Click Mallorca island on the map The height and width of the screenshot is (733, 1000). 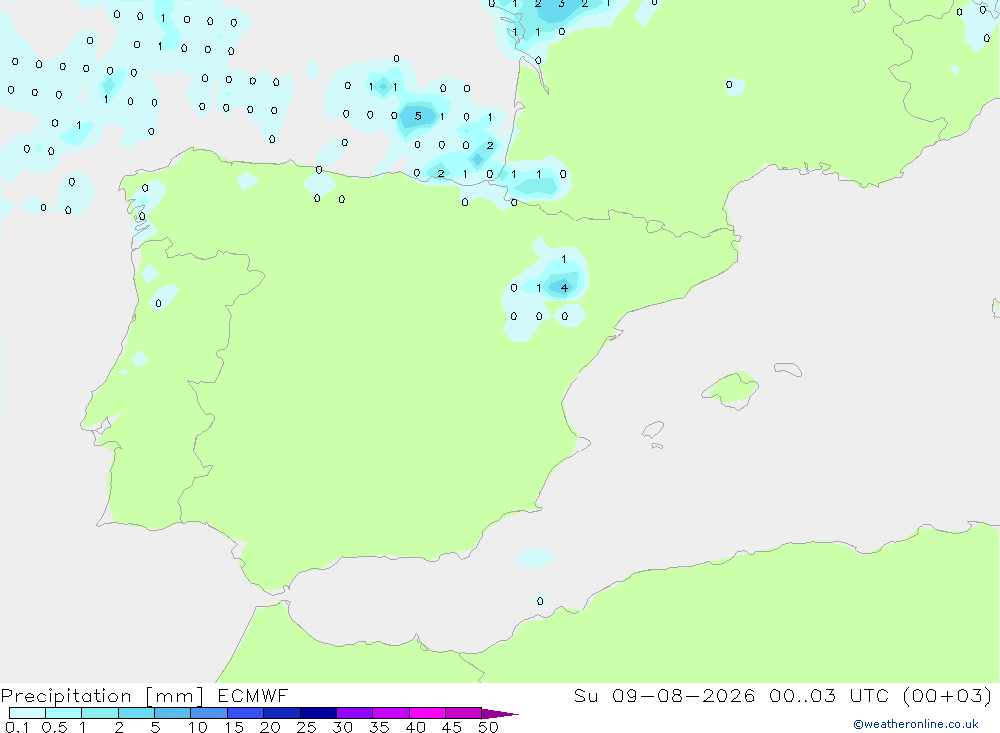coord(731,389)
